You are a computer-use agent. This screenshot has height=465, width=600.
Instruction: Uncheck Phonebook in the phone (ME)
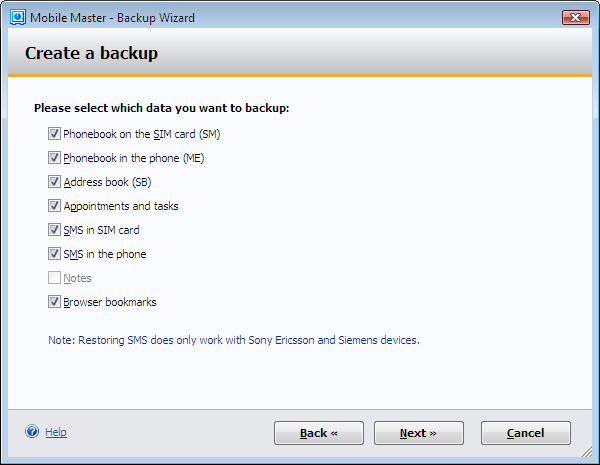54,158
